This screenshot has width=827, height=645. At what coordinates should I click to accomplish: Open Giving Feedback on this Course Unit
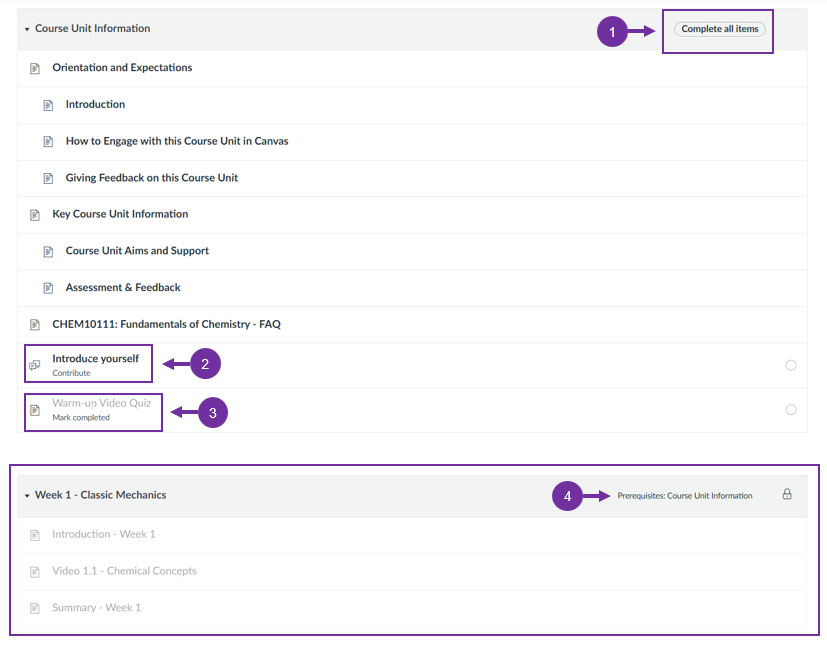point(151,178)
